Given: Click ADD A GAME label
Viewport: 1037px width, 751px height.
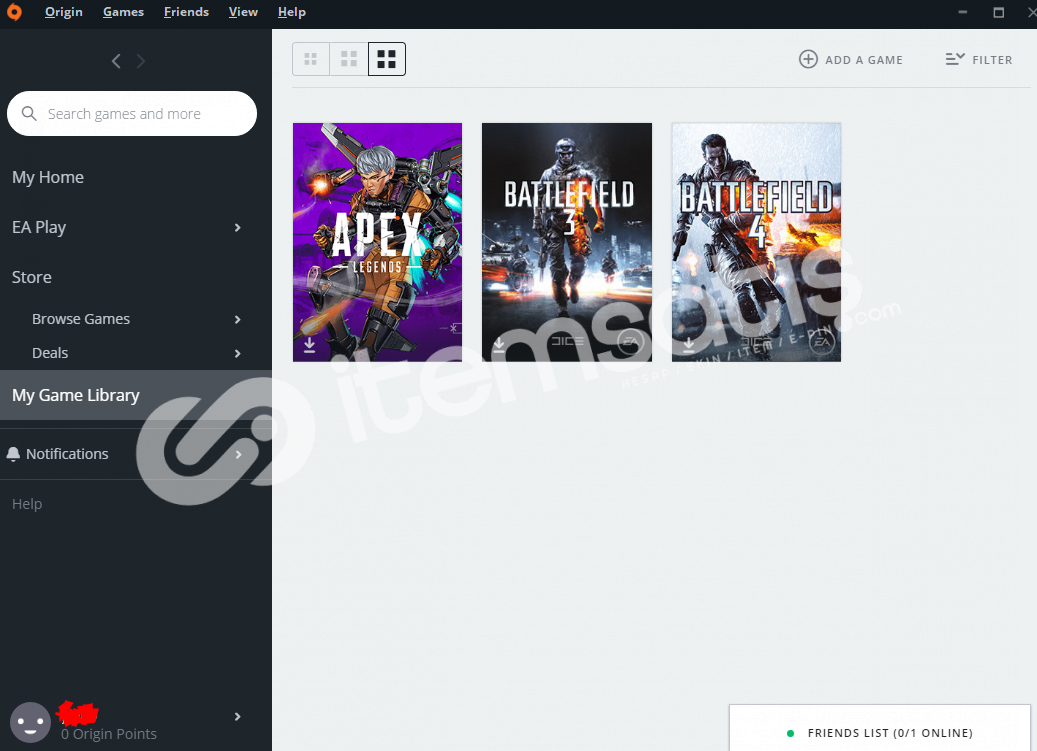Looking at the screenshot, I should 864,60.
